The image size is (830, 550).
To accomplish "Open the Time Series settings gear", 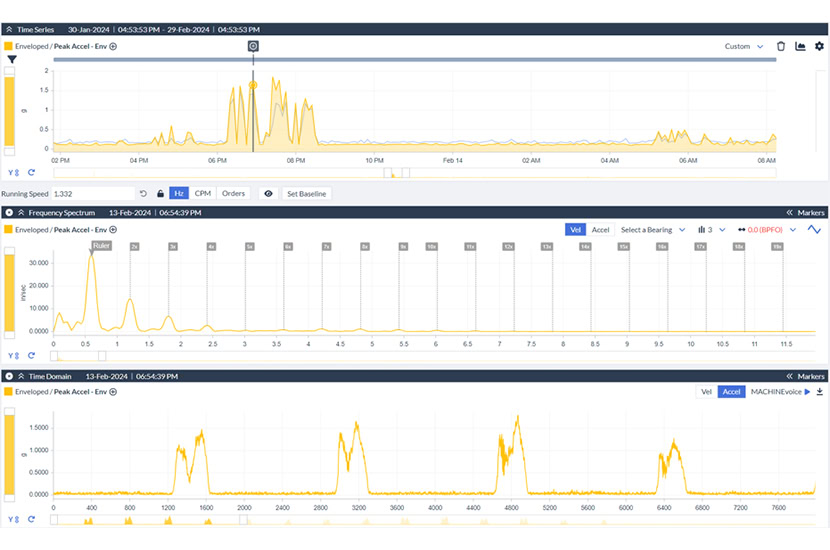I will 819,47.
